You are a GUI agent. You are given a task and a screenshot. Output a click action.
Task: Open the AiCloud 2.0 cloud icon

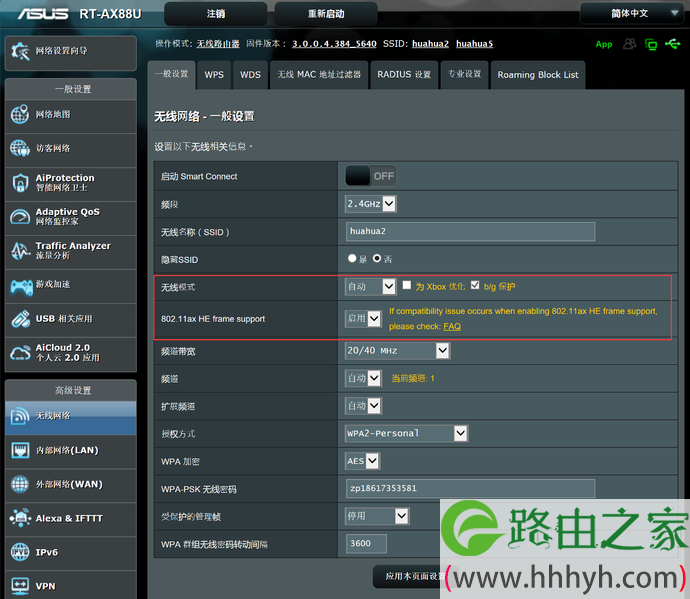point(20,353)
